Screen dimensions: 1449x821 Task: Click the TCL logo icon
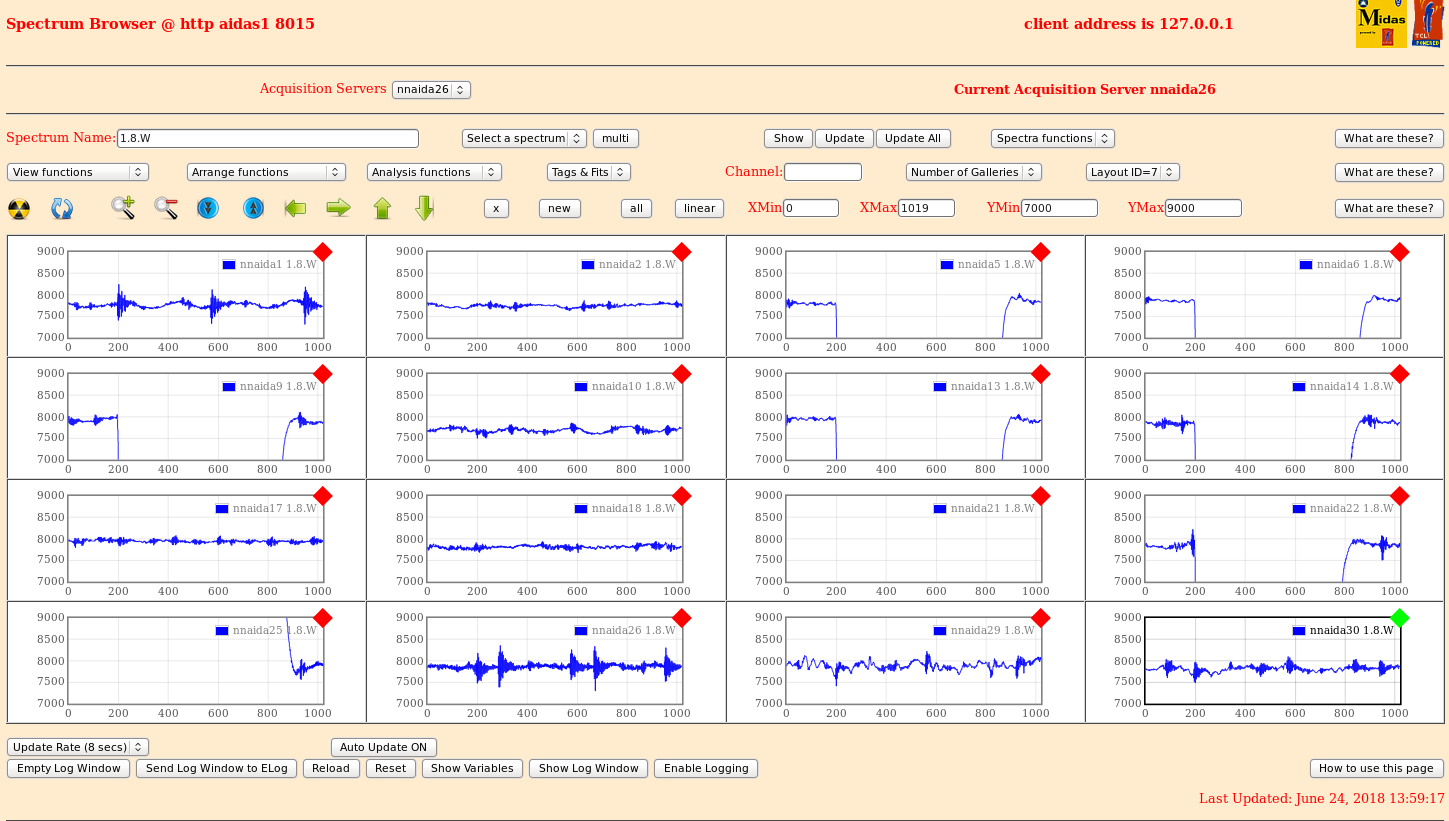point(1427,24)
